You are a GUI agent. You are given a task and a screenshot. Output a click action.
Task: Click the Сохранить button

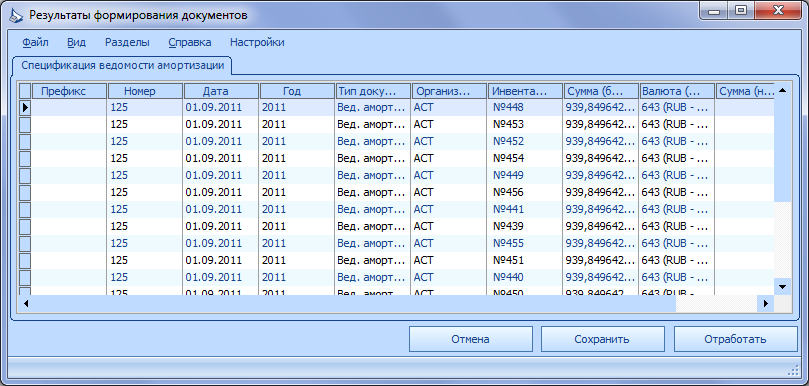click(x=602, y=339)
